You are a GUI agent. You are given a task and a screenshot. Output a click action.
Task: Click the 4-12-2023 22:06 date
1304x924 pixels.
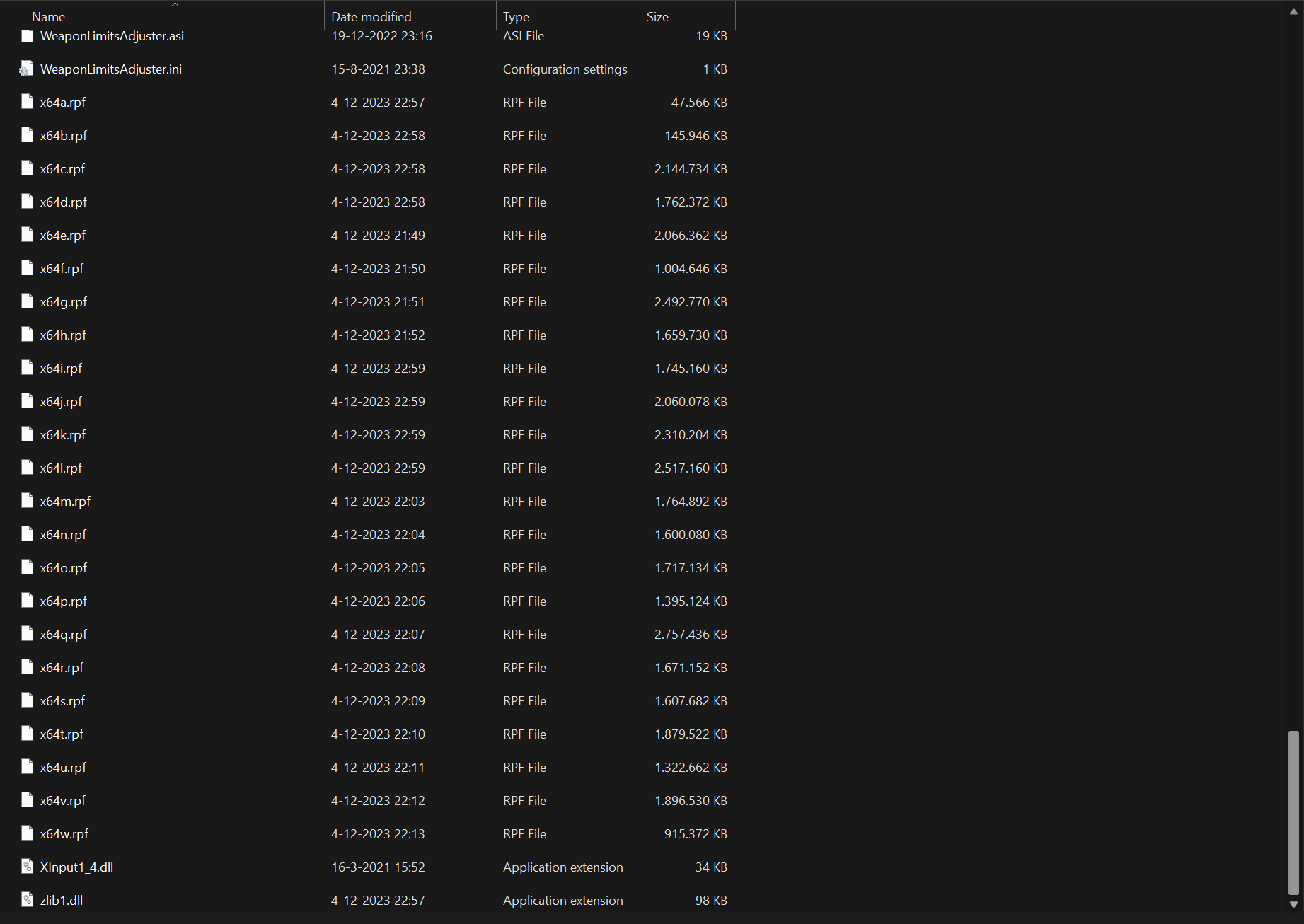[x=378, y=601]
